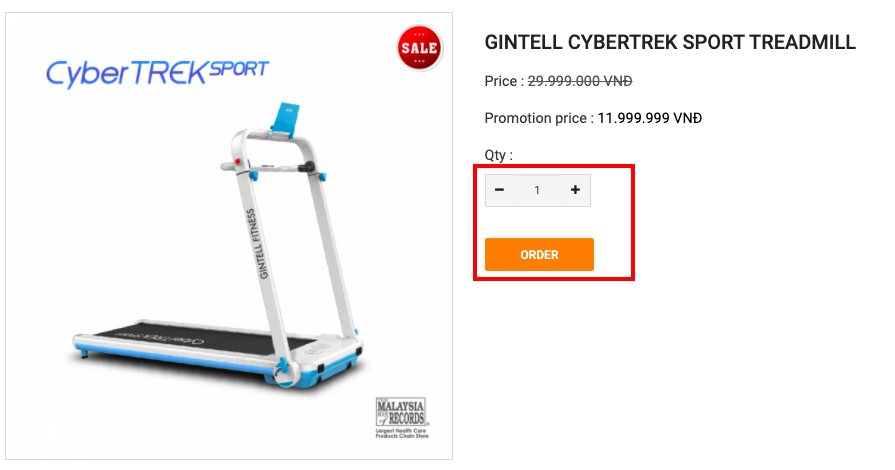Click the blue tablet holder on treadmill
895x470 pixels.
(x=286, y=120)
